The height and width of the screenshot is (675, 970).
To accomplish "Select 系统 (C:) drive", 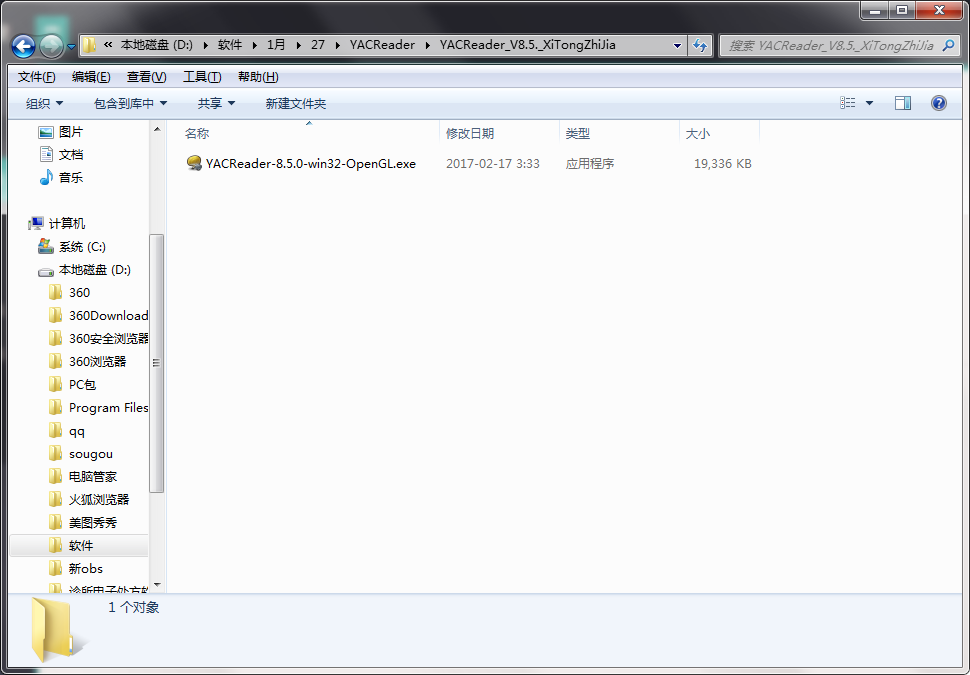I will click(82, 246).
